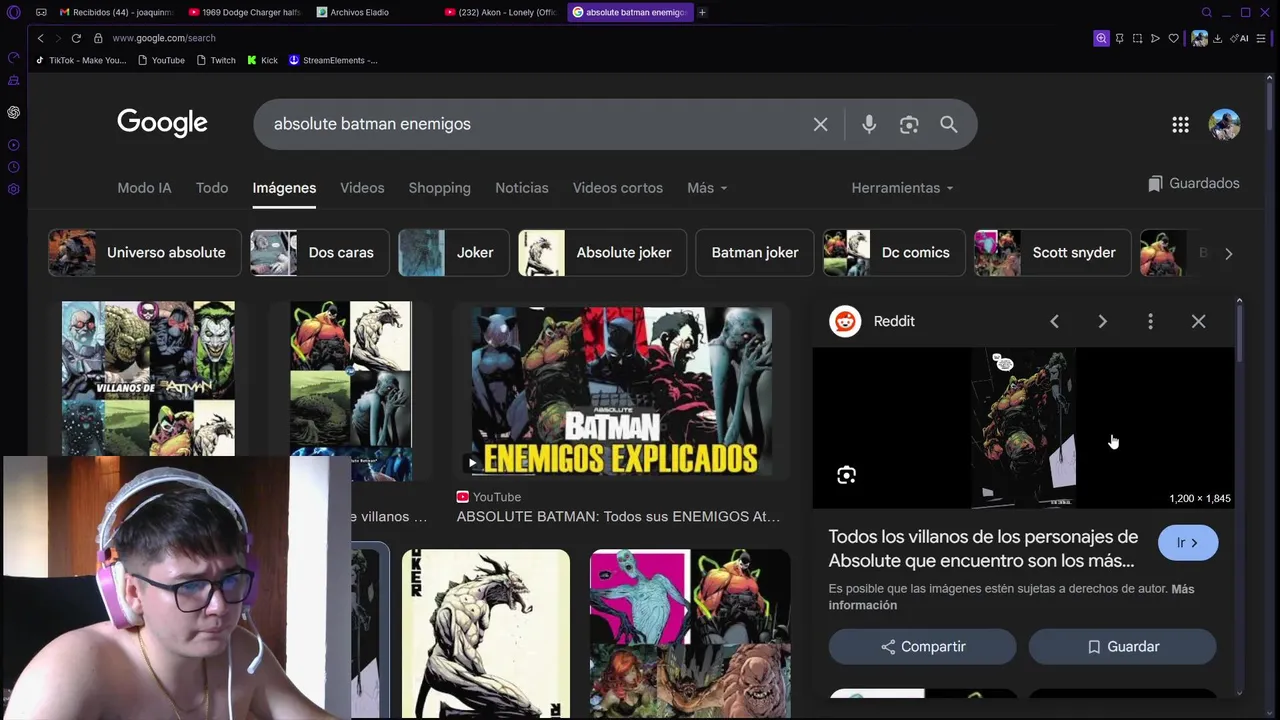Filter by Universo absolute chip
Image resolution: width=1280 pixels, height=720 pixels.
click(145, 253)
